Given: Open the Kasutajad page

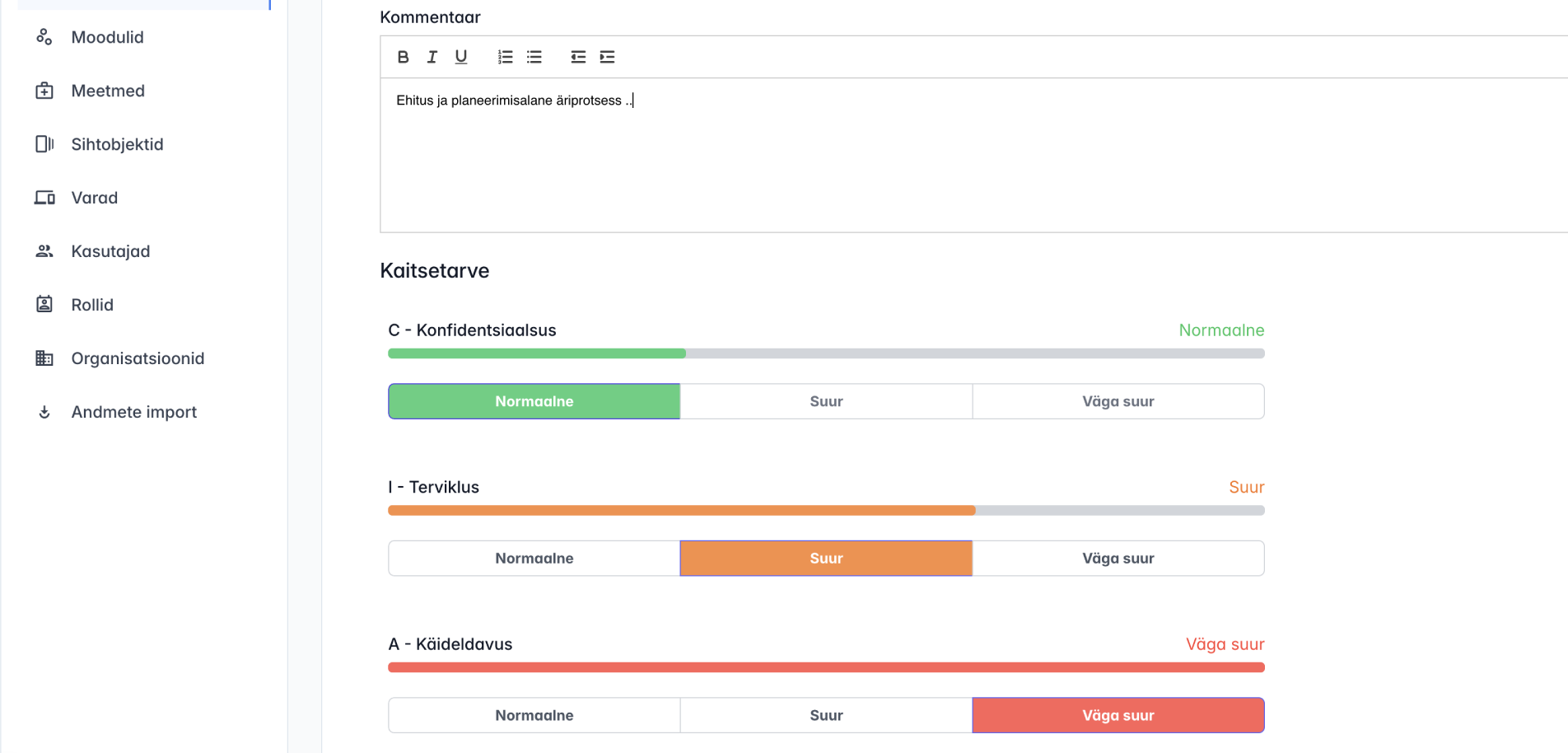Looking at the screenshot, I should (110, 251).
